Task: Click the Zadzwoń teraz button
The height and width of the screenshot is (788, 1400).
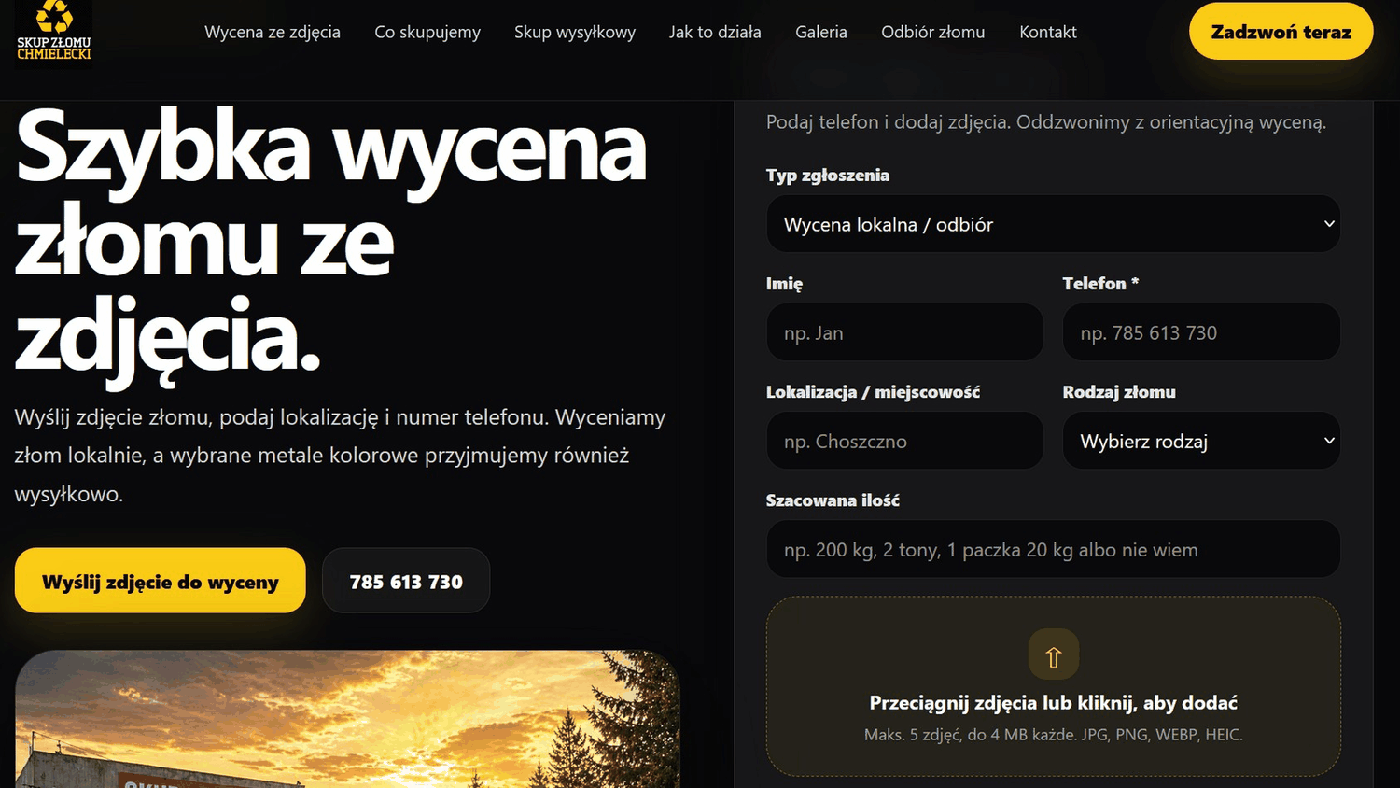Action: pos(1281,32)
